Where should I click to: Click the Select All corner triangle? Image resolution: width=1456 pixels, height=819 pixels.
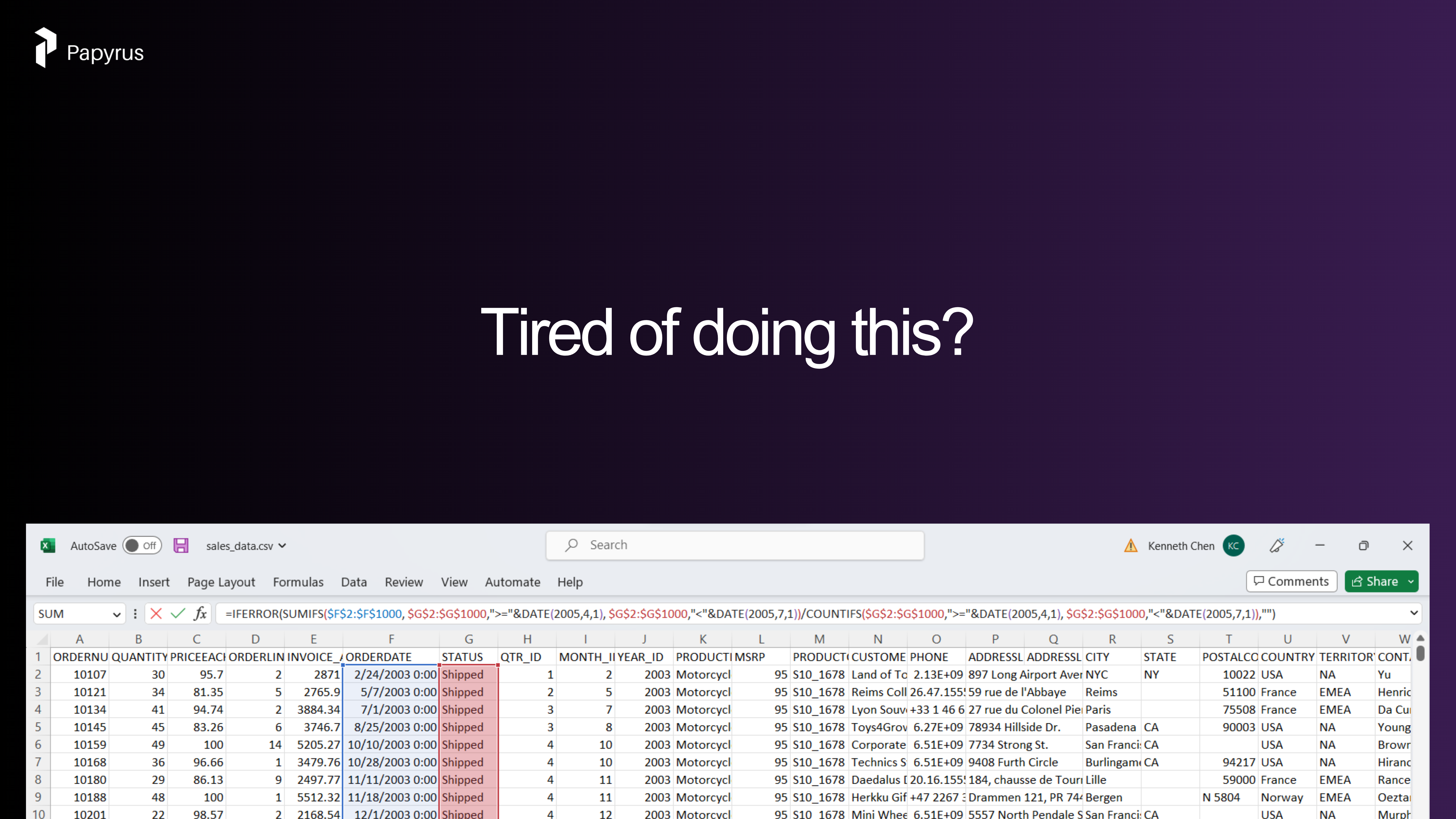pyautogui.click(x=42, y=639)
